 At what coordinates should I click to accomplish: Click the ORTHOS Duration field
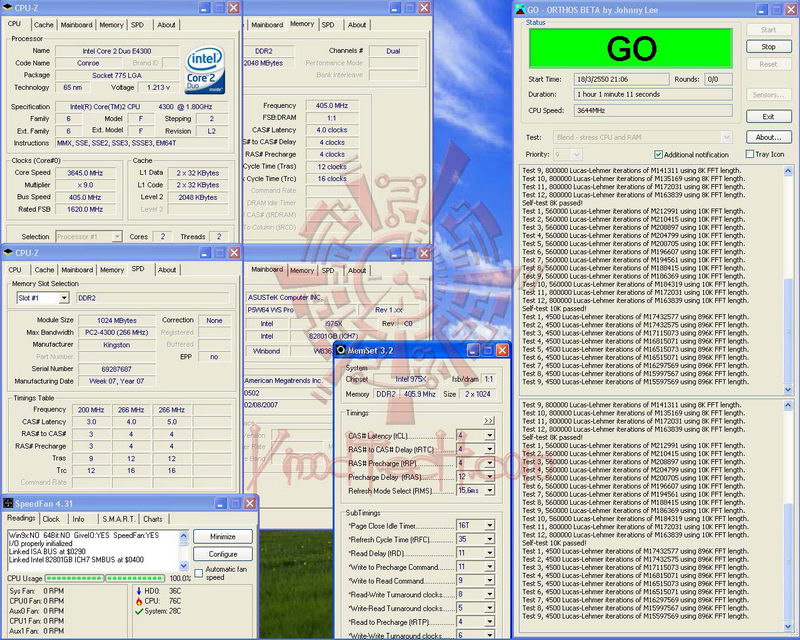pos(653,94)
